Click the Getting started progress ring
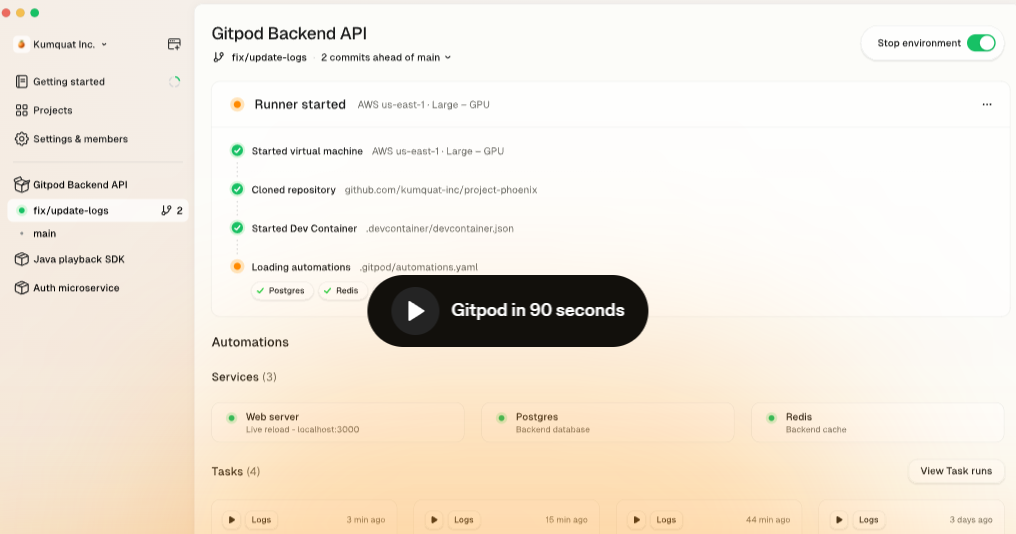 [x=174, y=82]
